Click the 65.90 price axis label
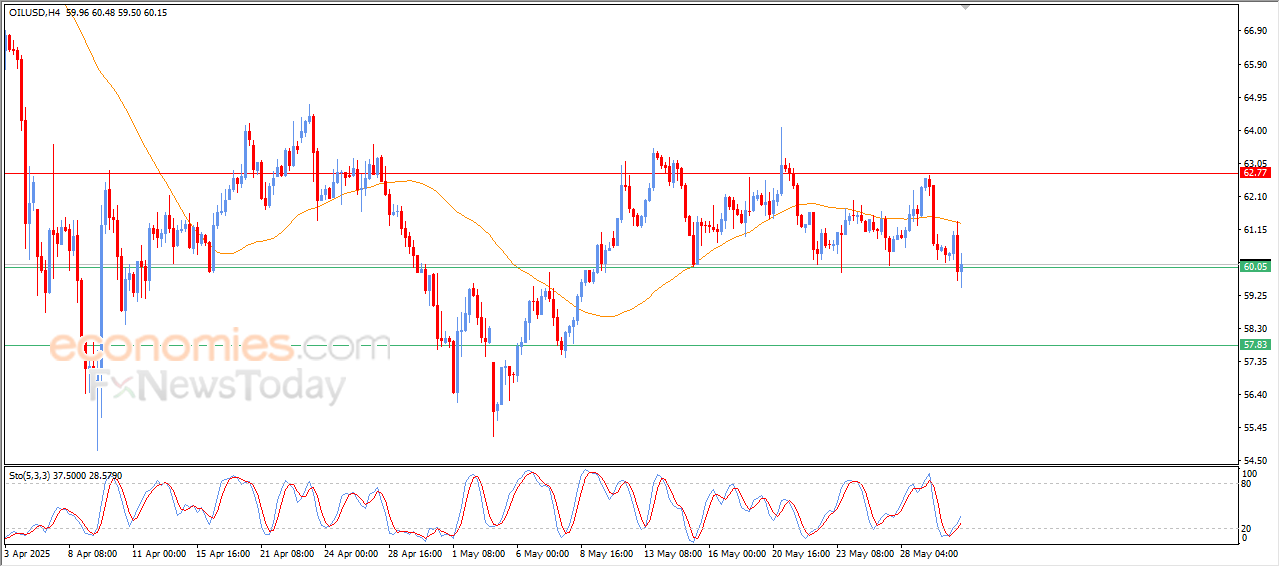The image size is (1280, 567). [1255, 64]
